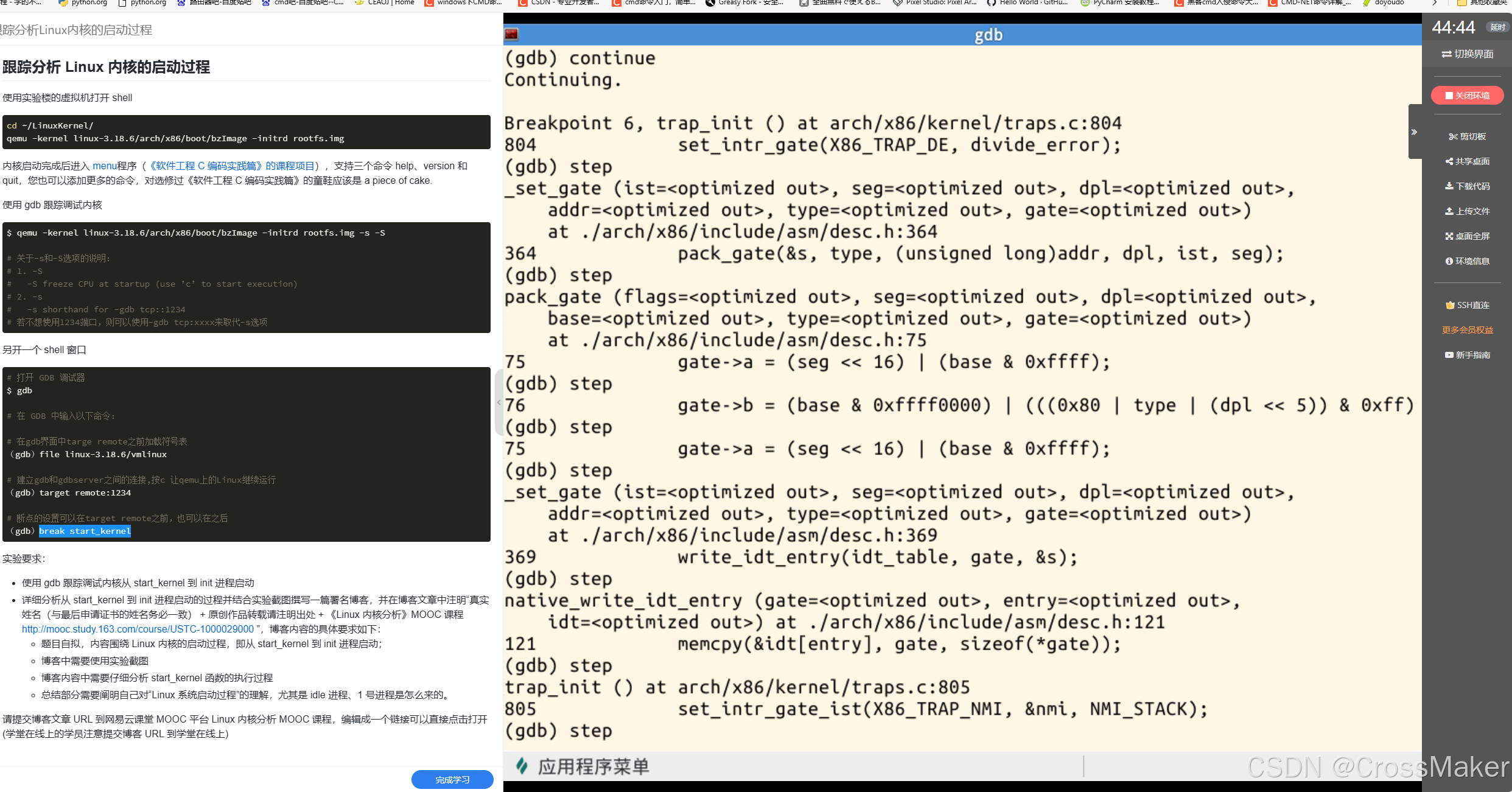The height and width of the screenshot is (792, 1512).
Task: Open the 应用程序菜单 applications menu
Action: [x=583, y=766]
